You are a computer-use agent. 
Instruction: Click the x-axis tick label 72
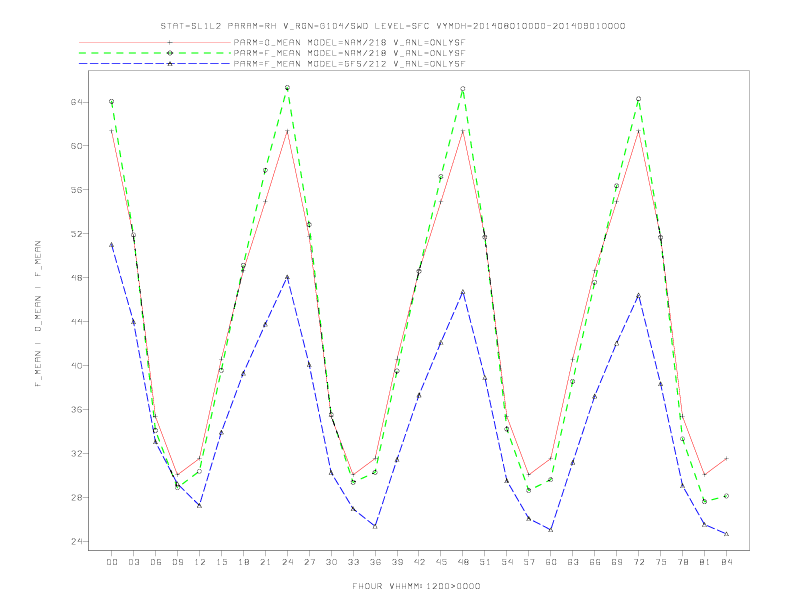[638, 562]
